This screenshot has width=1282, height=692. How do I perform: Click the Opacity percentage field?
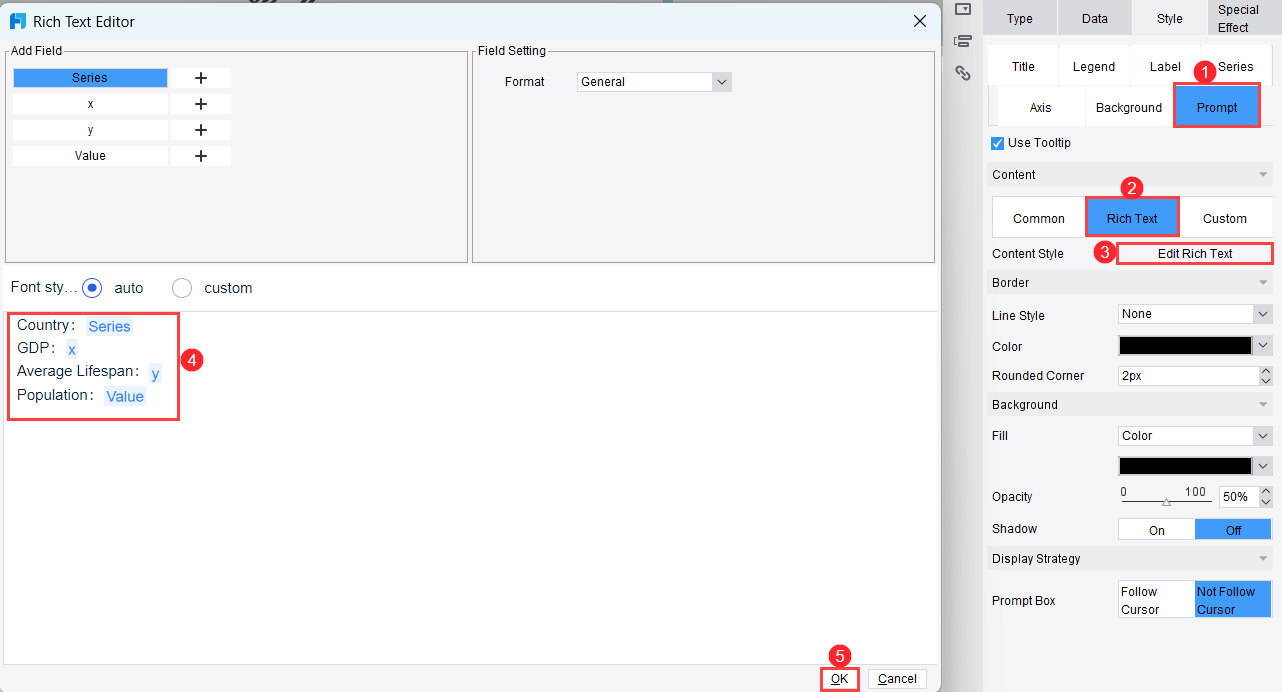click(1238, 497)
